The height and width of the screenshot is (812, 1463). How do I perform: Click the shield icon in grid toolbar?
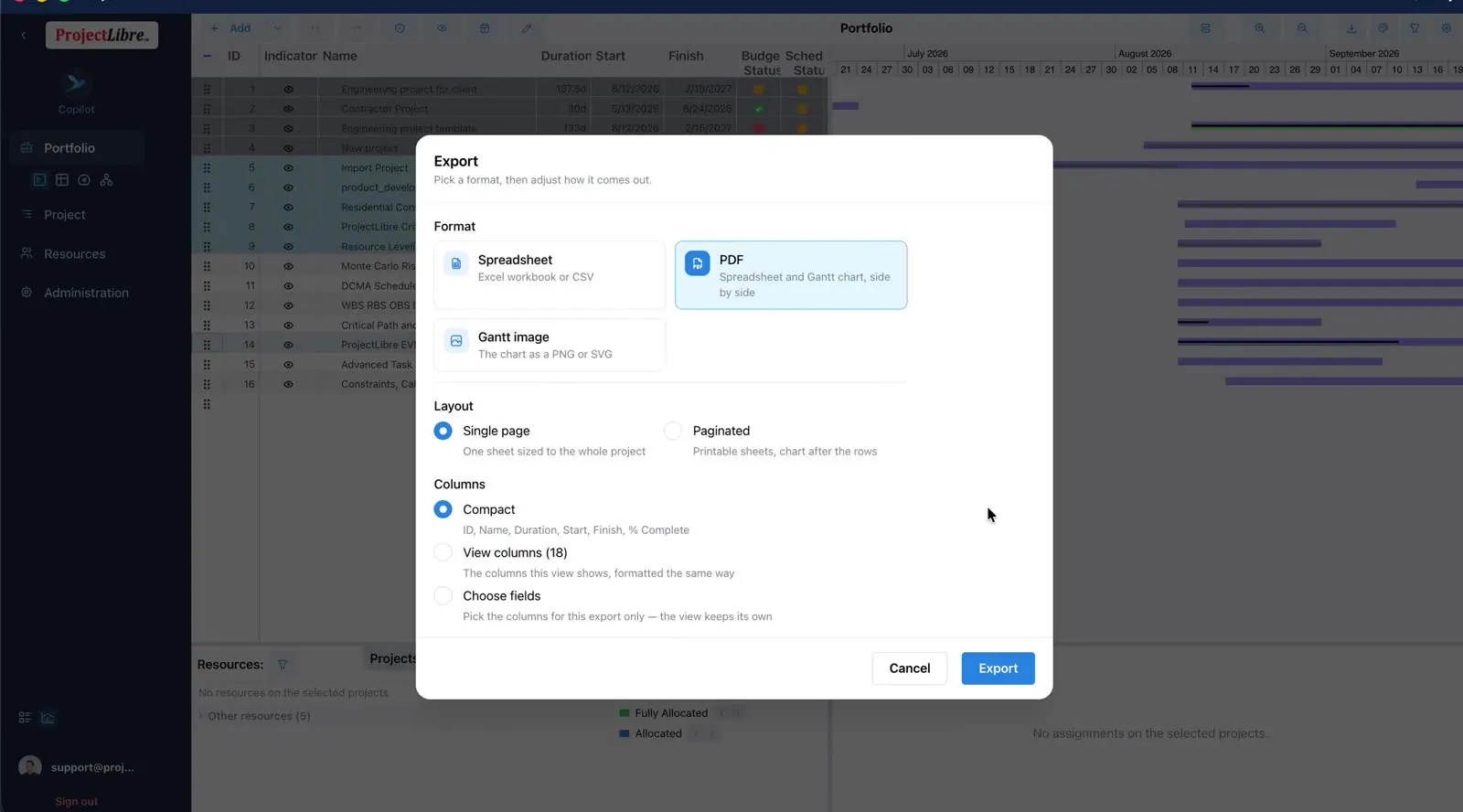pyautogui.click(x=400, y=28)
